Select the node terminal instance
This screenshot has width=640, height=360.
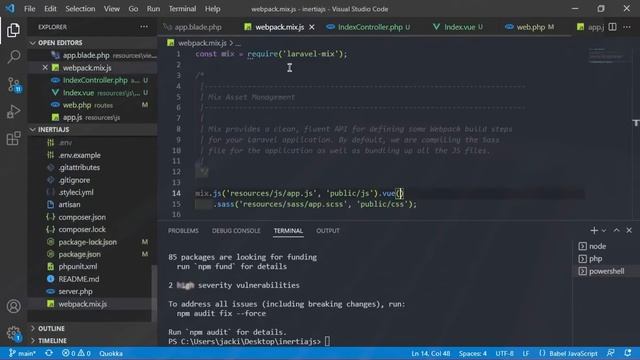pos(607,246)
